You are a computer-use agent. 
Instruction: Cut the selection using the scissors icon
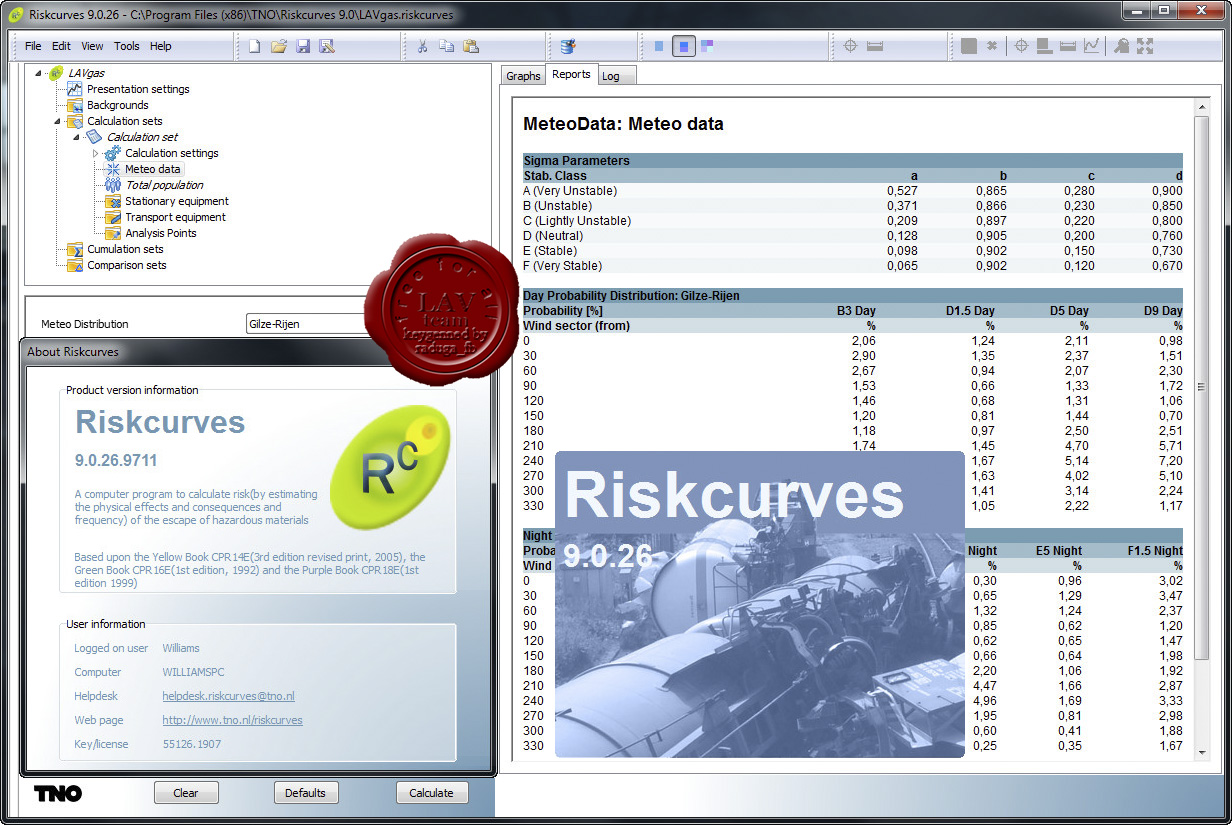tap(422, 46)
